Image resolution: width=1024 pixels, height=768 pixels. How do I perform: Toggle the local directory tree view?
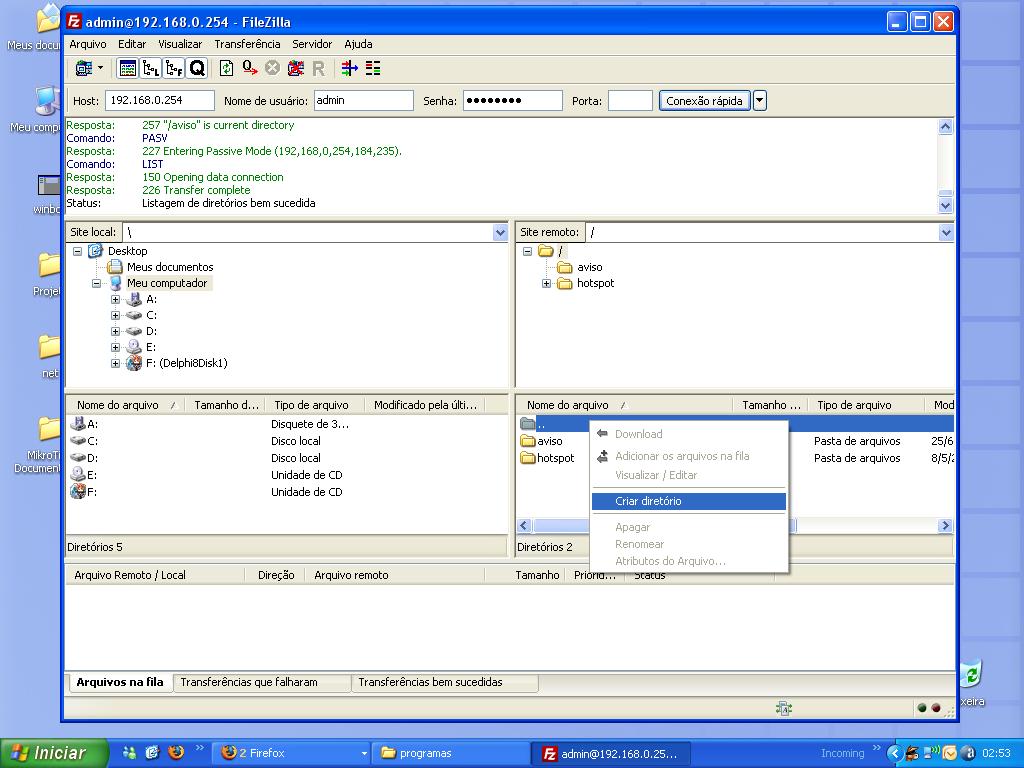click(151, 68)
